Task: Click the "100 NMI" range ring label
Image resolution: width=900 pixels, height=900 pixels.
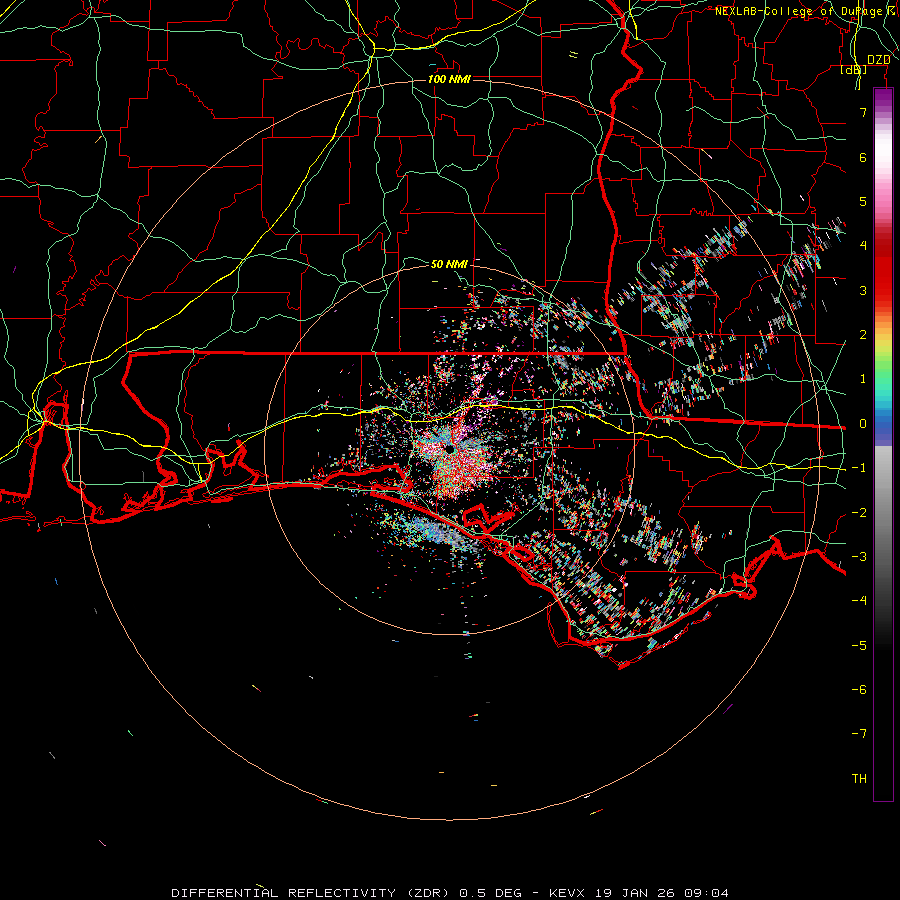Action: [x=449, y=79]
